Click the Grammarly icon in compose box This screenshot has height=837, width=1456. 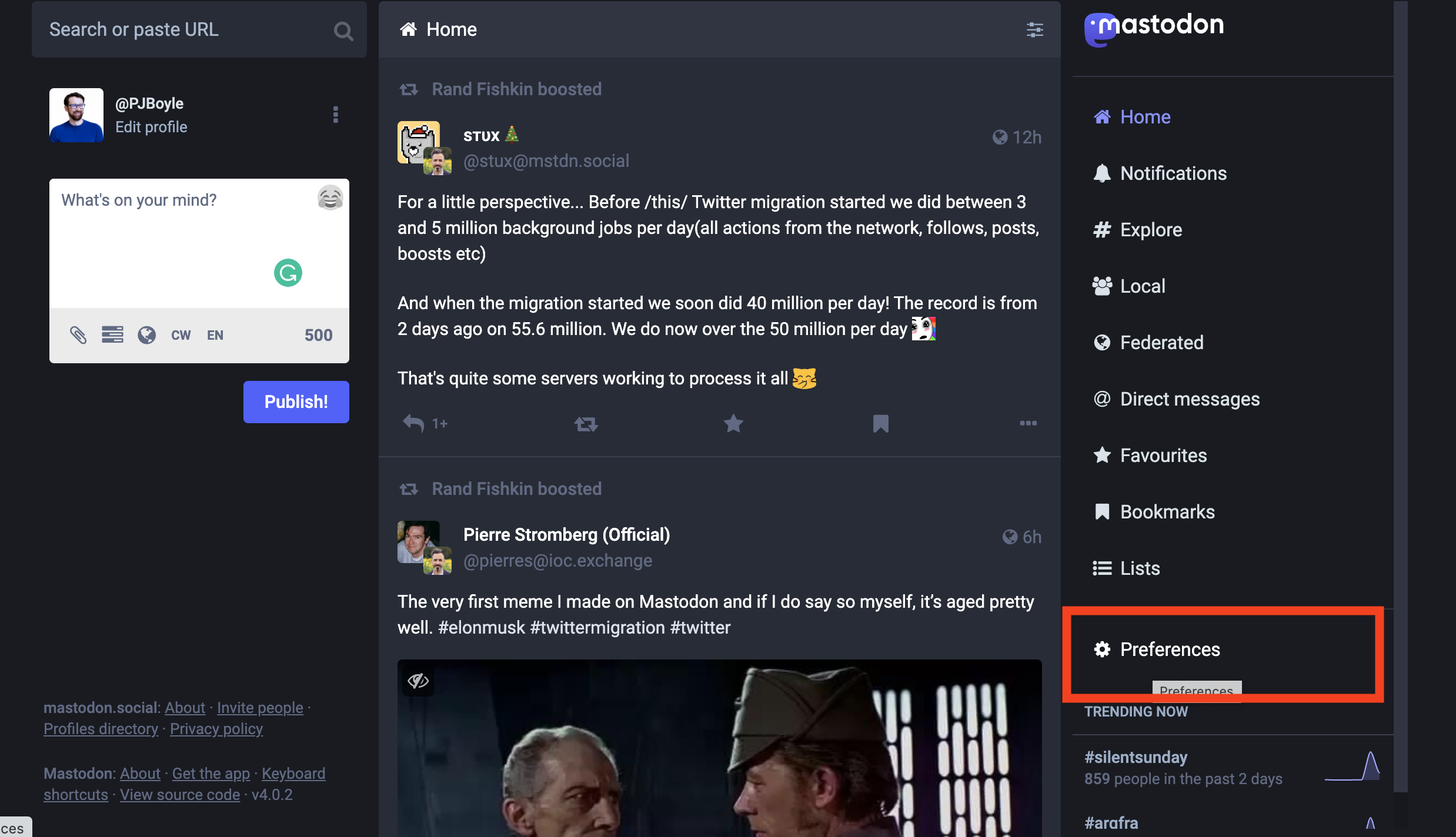[x=288, y=273]
